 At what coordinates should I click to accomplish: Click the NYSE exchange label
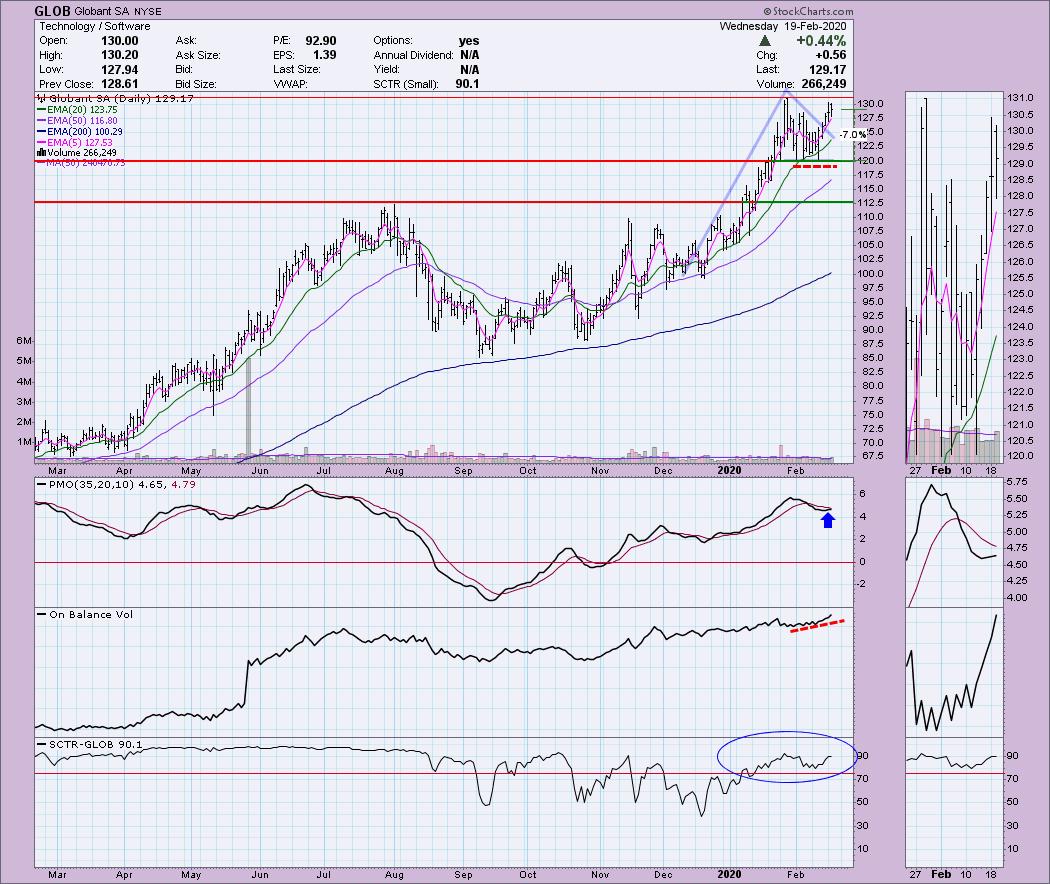click(x=148, y=12)
